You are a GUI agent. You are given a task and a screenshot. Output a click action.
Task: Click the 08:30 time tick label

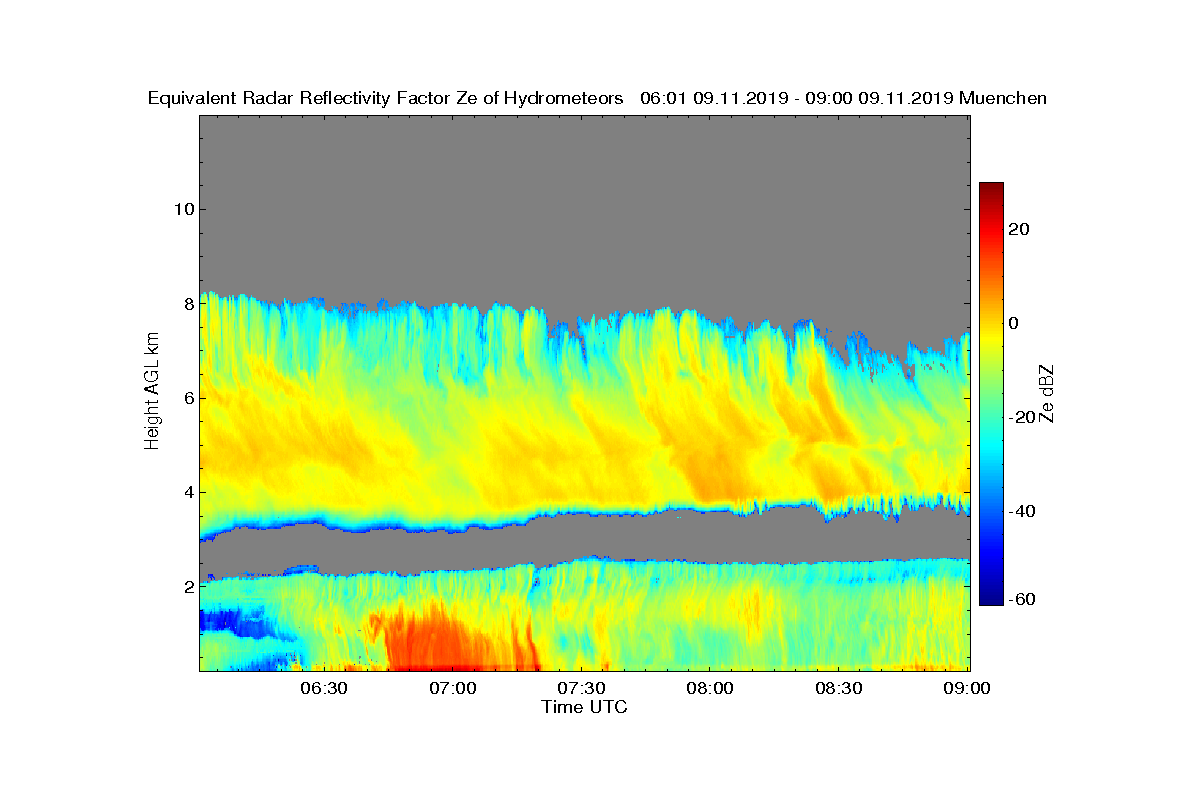pyautogui.click(x=839, y=688)
